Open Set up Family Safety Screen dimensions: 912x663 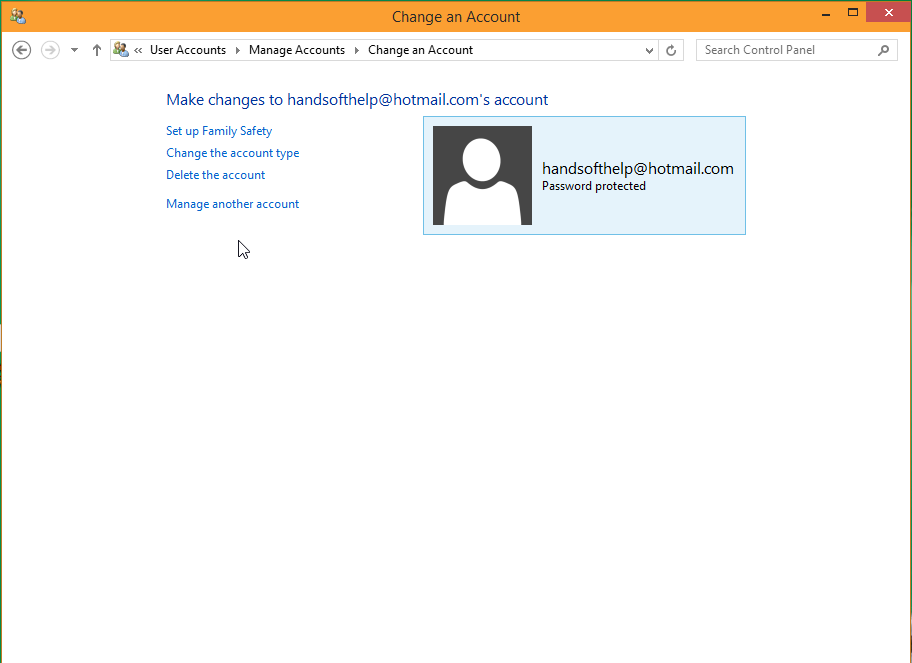tap(219, 131)
